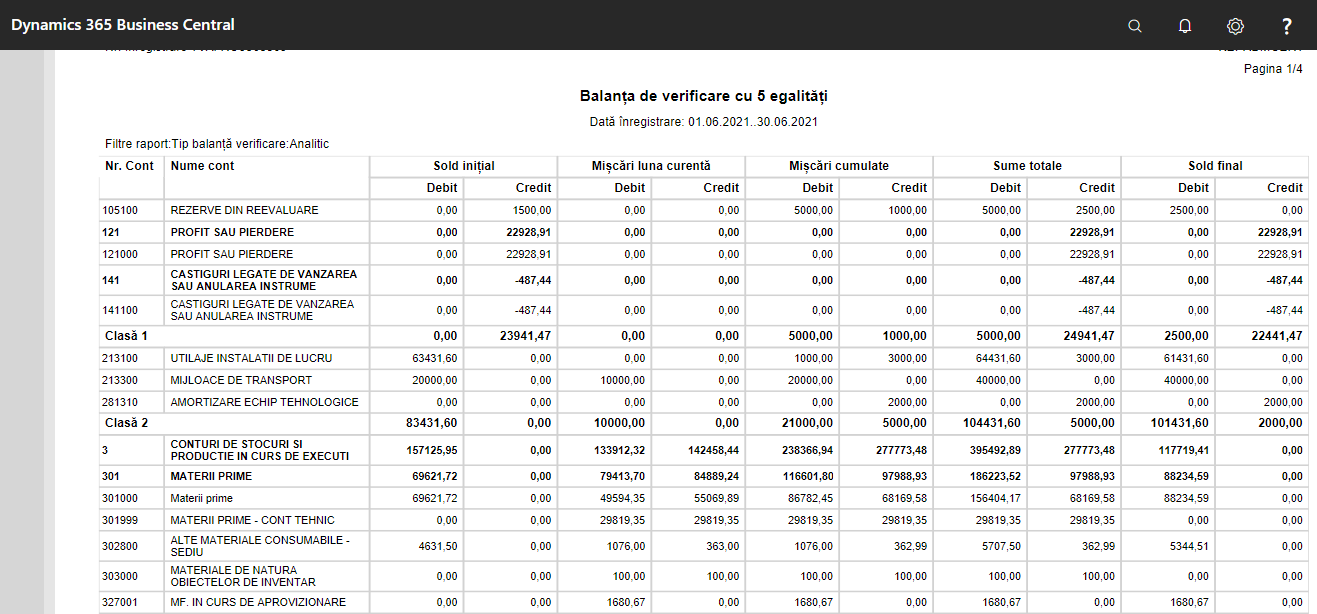The height and width of the screenshot is (614, 1317).
Task: Click the PROFIT SAU PIERDERE account row
Action: click(x=230, y=232)
